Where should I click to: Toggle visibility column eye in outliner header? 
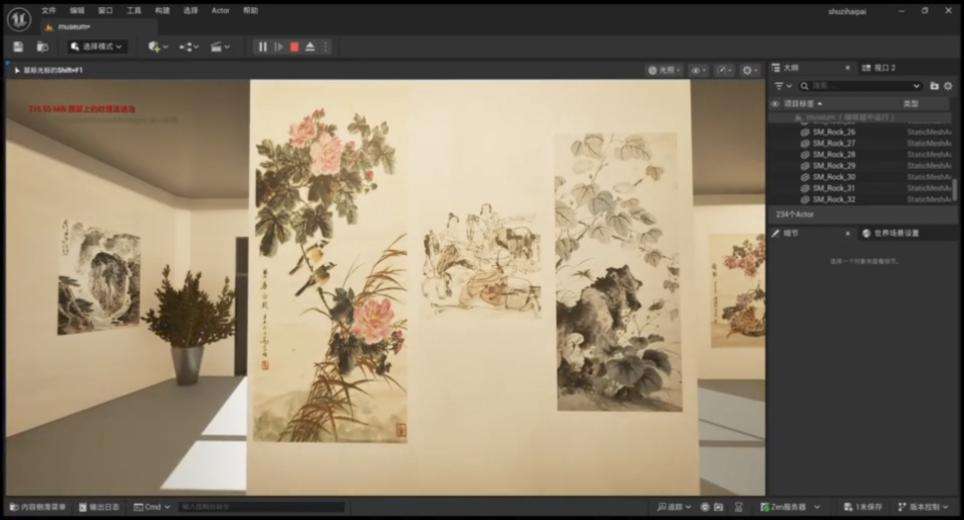(775, 104)
